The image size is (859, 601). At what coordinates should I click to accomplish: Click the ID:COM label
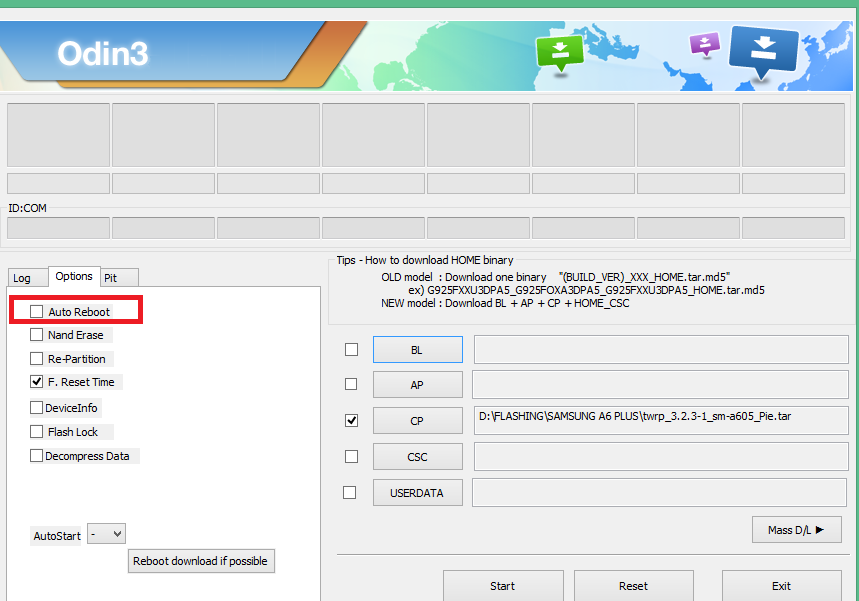pyautogui.click(x=27, y=208)
